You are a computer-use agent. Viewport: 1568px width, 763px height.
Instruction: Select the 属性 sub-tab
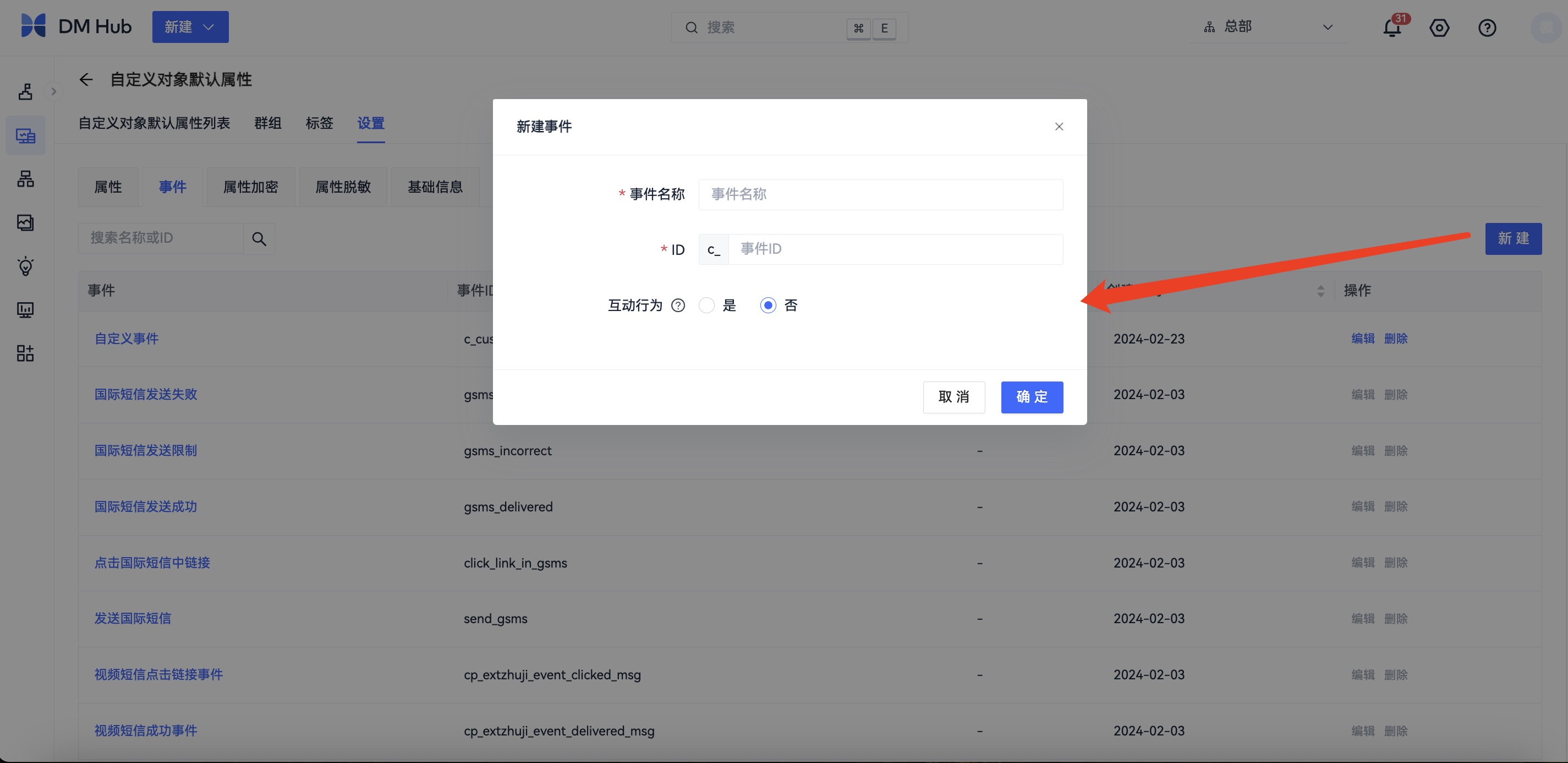108,187
